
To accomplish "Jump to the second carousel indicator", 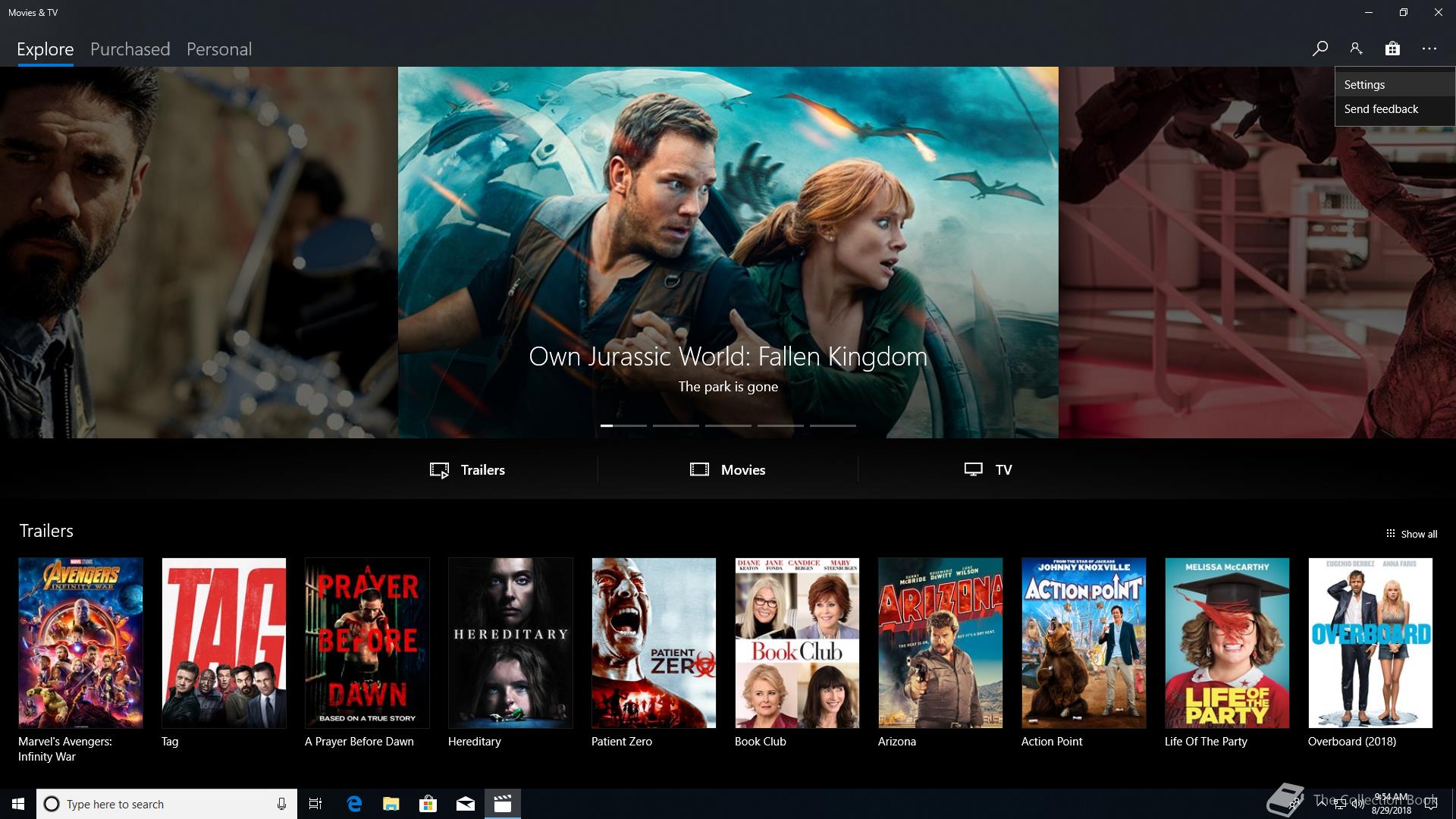I will [x=676, y=425].
